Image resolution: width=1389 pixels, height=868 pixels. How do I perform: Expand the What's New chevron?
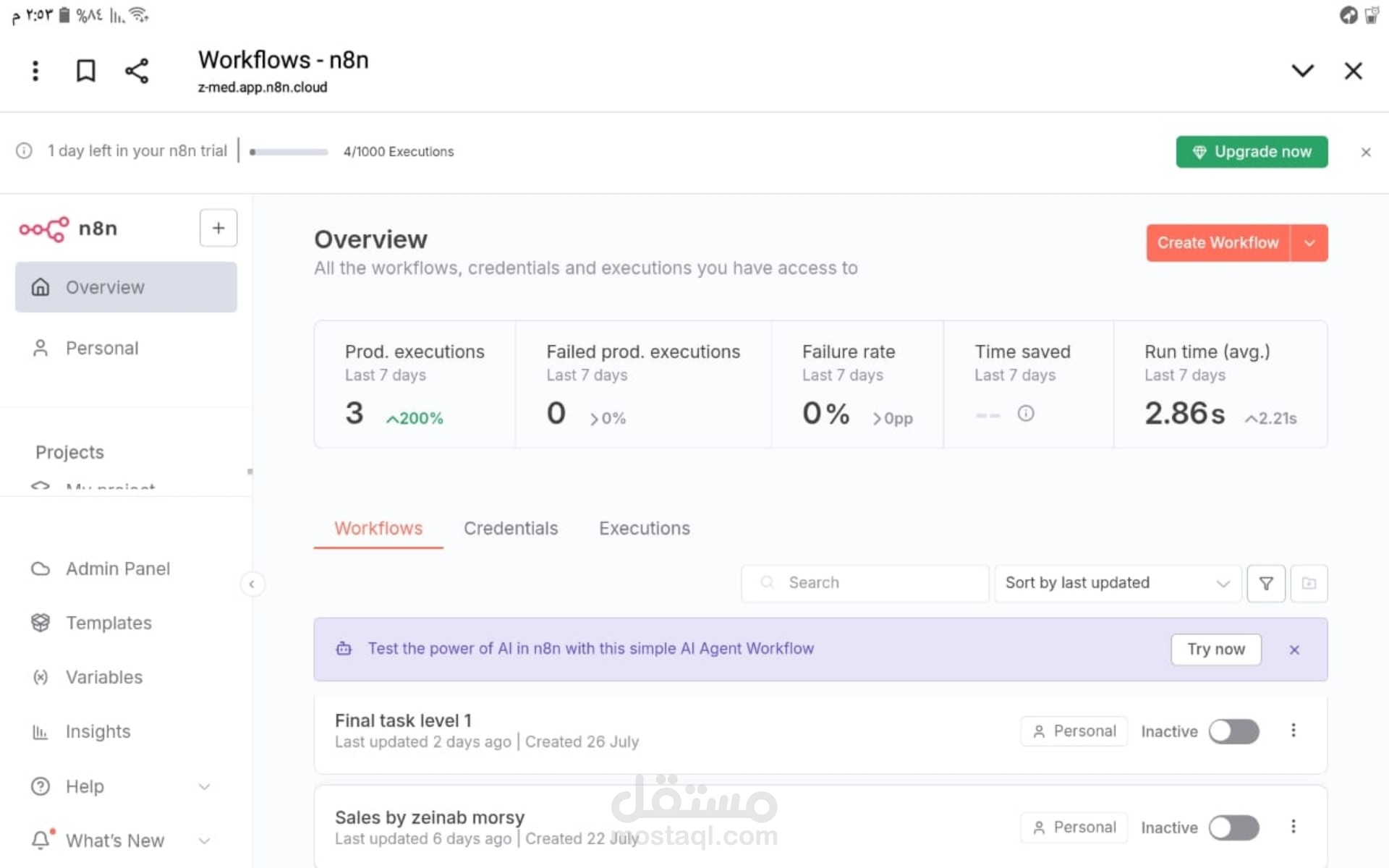(x=205, y=841)
